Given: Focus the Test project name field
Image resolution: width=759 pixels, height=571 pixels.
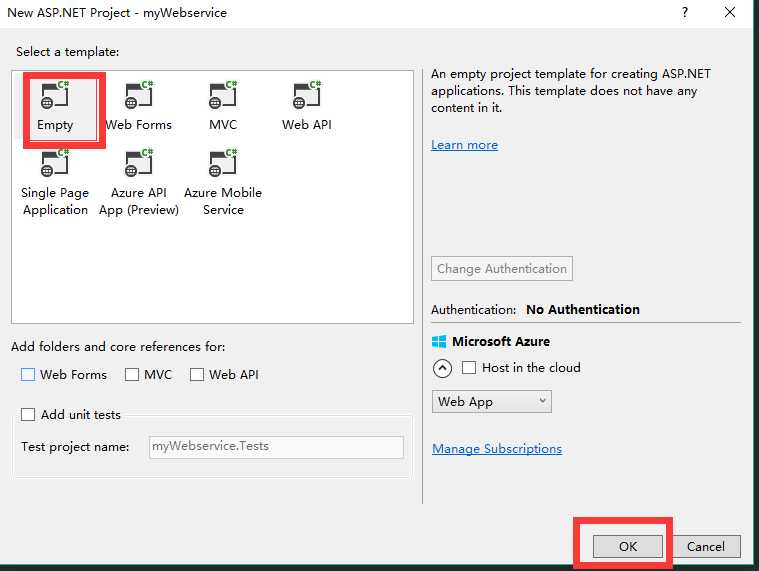Looking at the screenshot, I should tap(276, 447).
